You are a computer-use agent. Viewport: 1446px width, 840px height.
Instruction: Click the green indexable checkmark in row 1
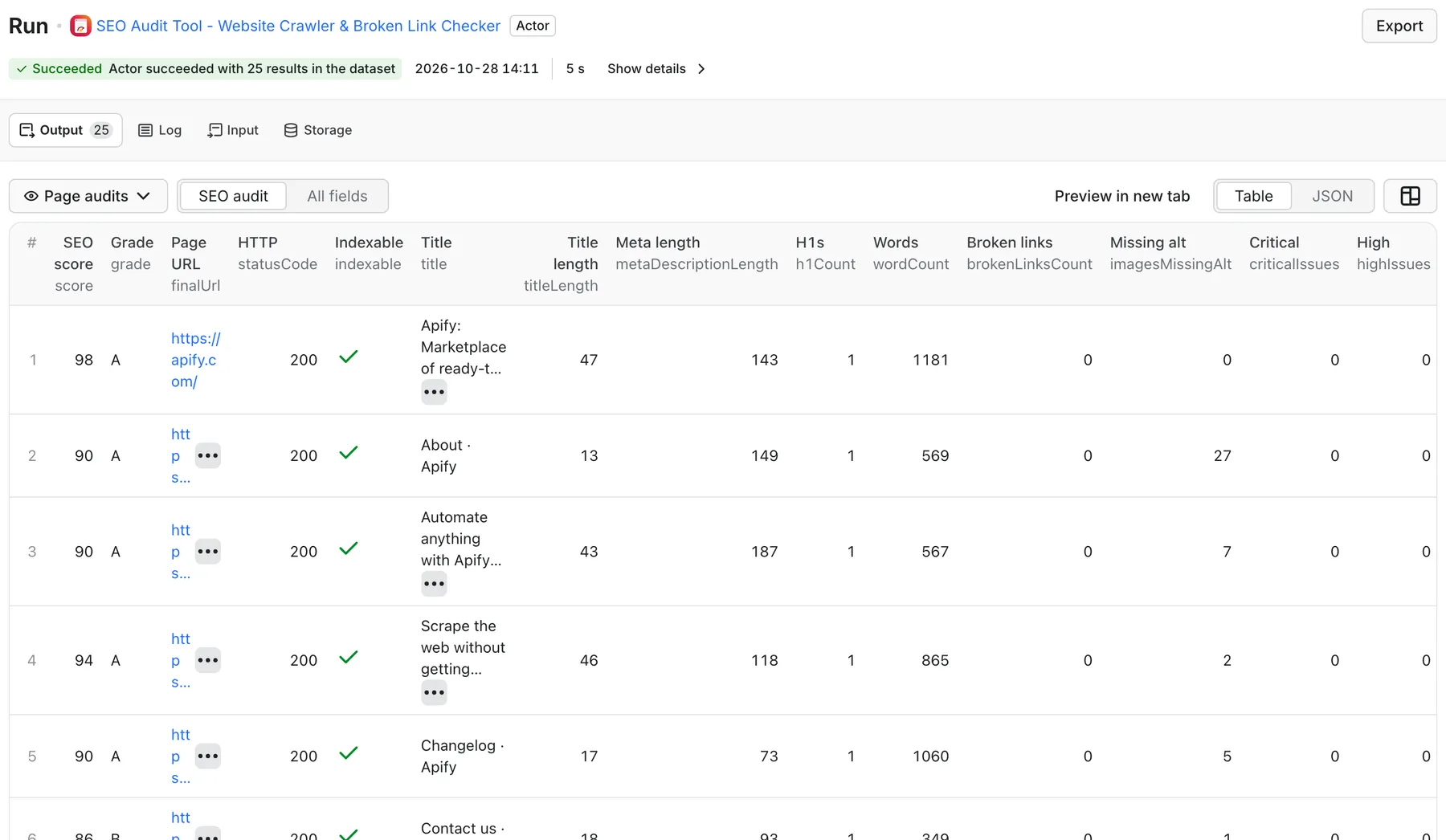[x=348, y=357]
